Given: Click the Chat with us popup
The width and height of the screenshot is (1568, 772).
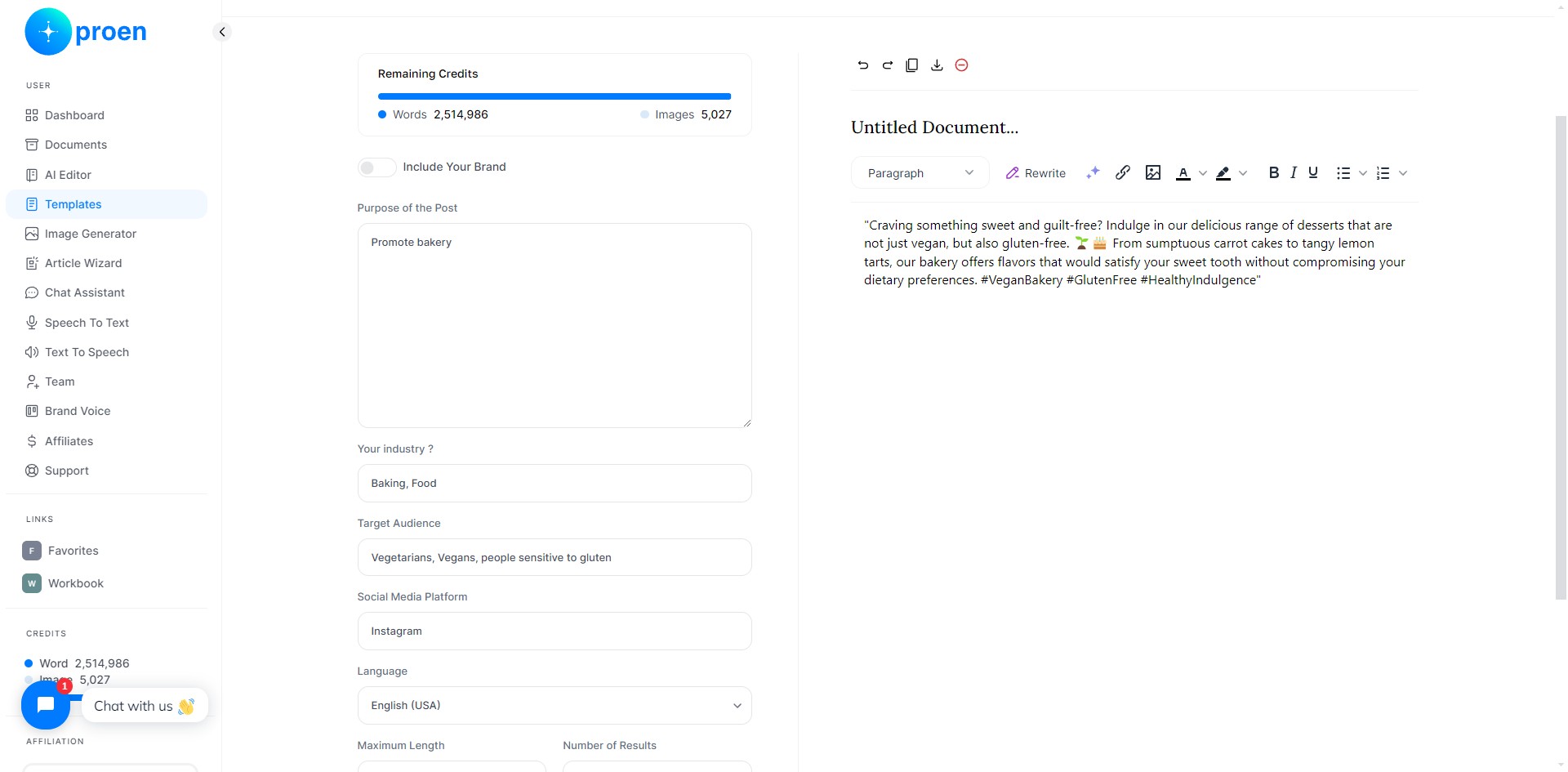Looking at the screenshot, I should click(x=145, y=706).
